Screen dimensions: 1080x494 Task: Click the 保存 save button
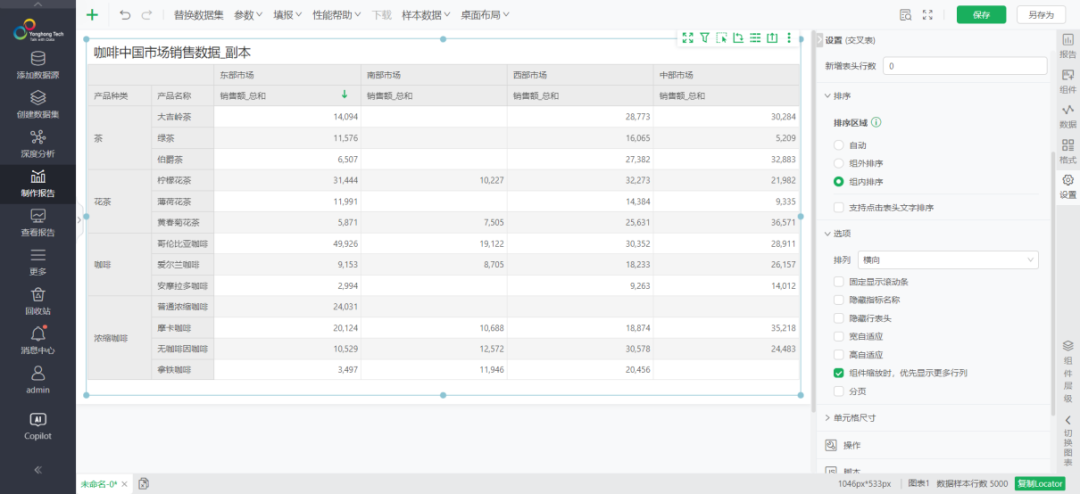pyautogui.click(x=981, y=14)
